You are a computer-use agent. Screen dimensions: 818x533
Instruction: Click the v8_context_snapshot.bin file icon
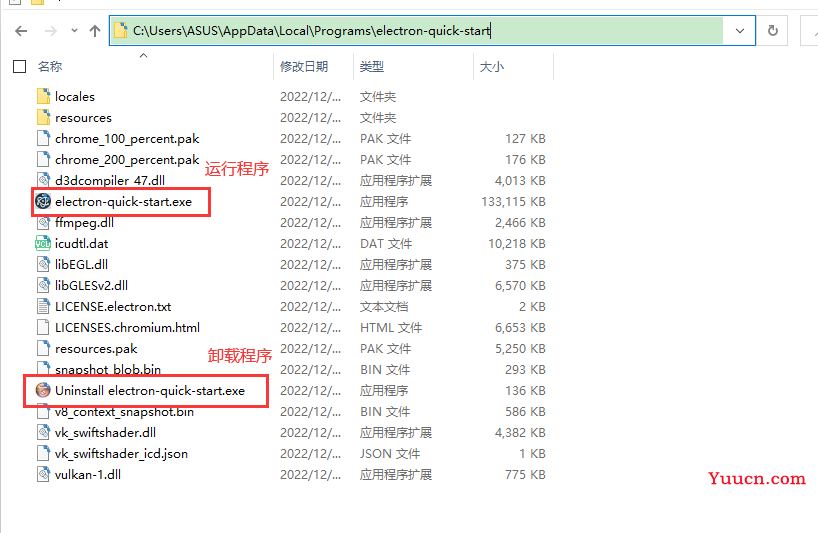coord(44,413)
